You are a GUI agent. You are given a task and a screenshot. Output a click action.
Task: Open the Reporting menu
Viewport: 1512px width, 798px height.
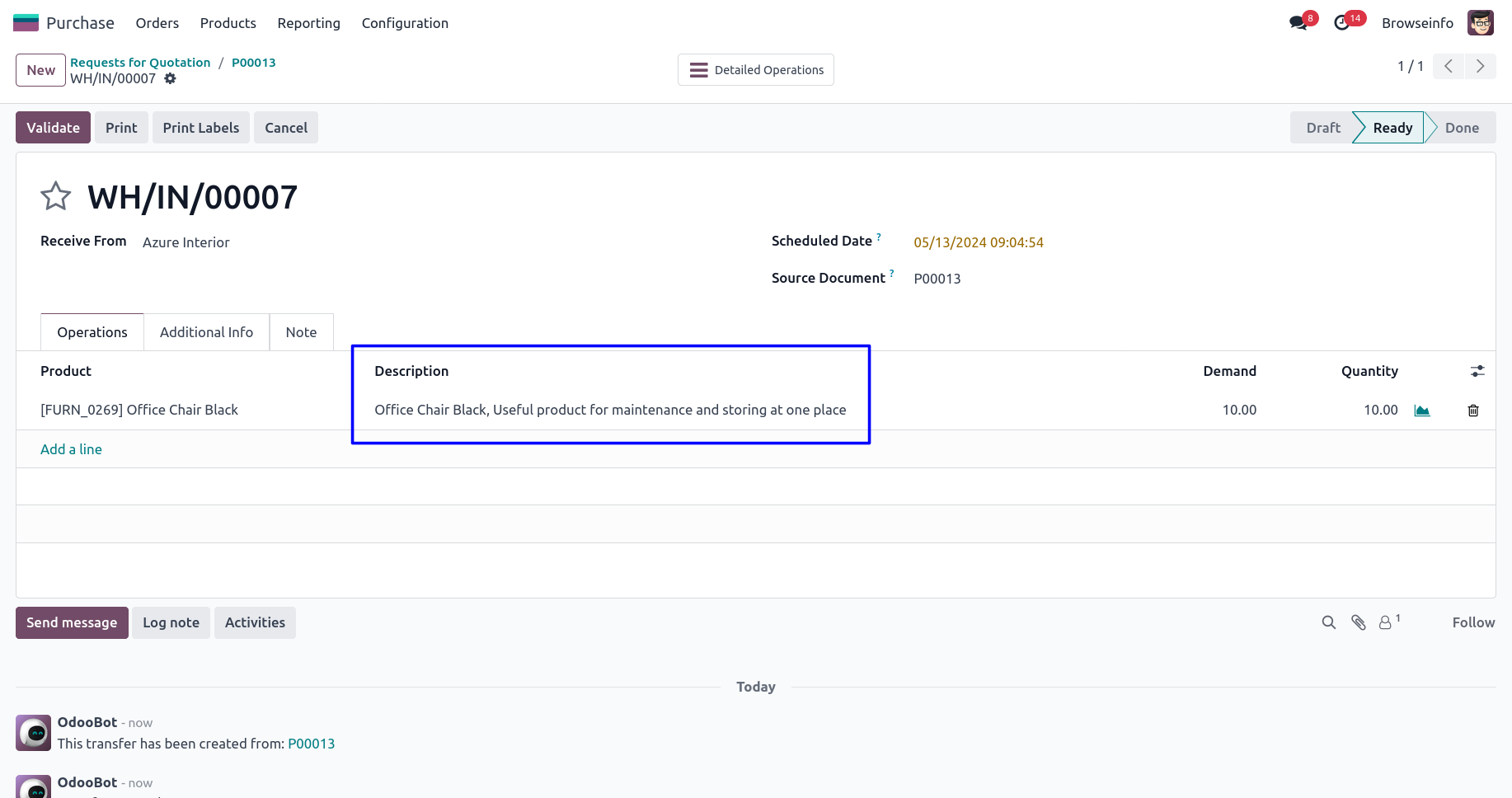point(308,23)
